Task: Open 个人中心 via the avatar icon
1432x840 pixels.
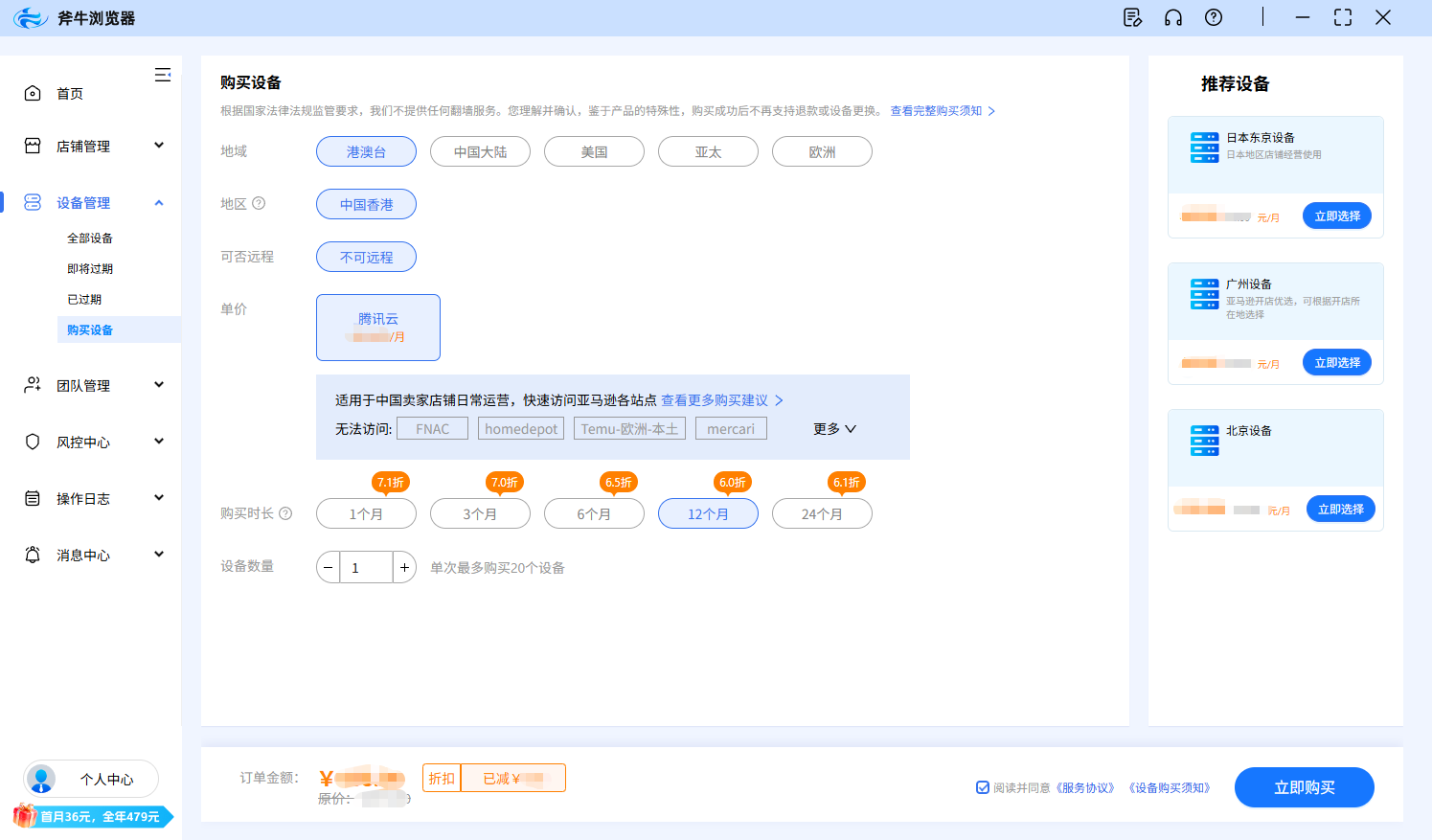Action: (40, 779)
